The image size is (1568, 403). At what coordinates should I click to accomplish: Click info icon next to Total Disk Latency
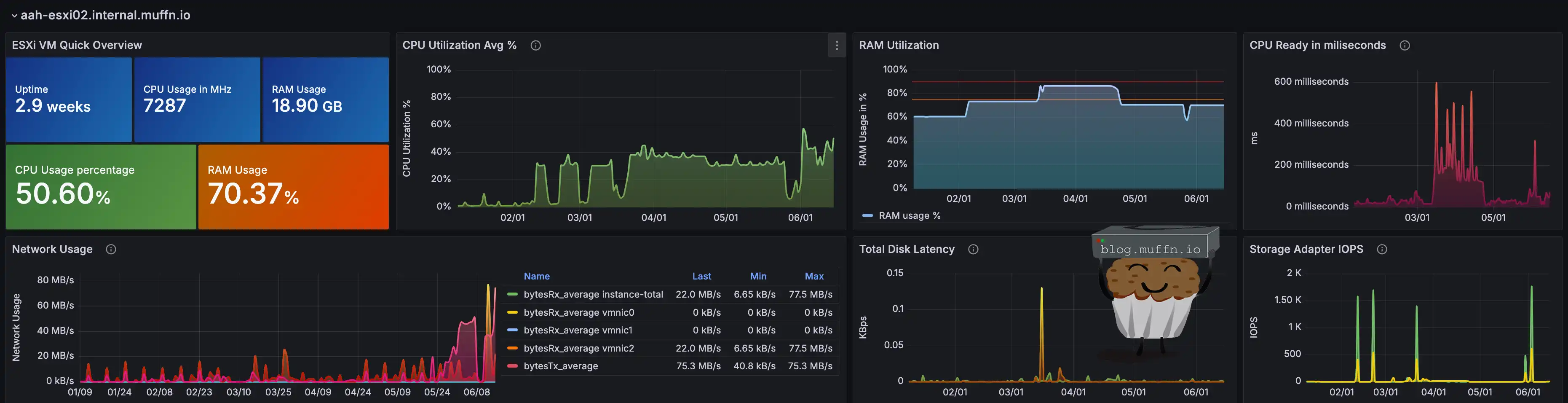pos(973,249)
